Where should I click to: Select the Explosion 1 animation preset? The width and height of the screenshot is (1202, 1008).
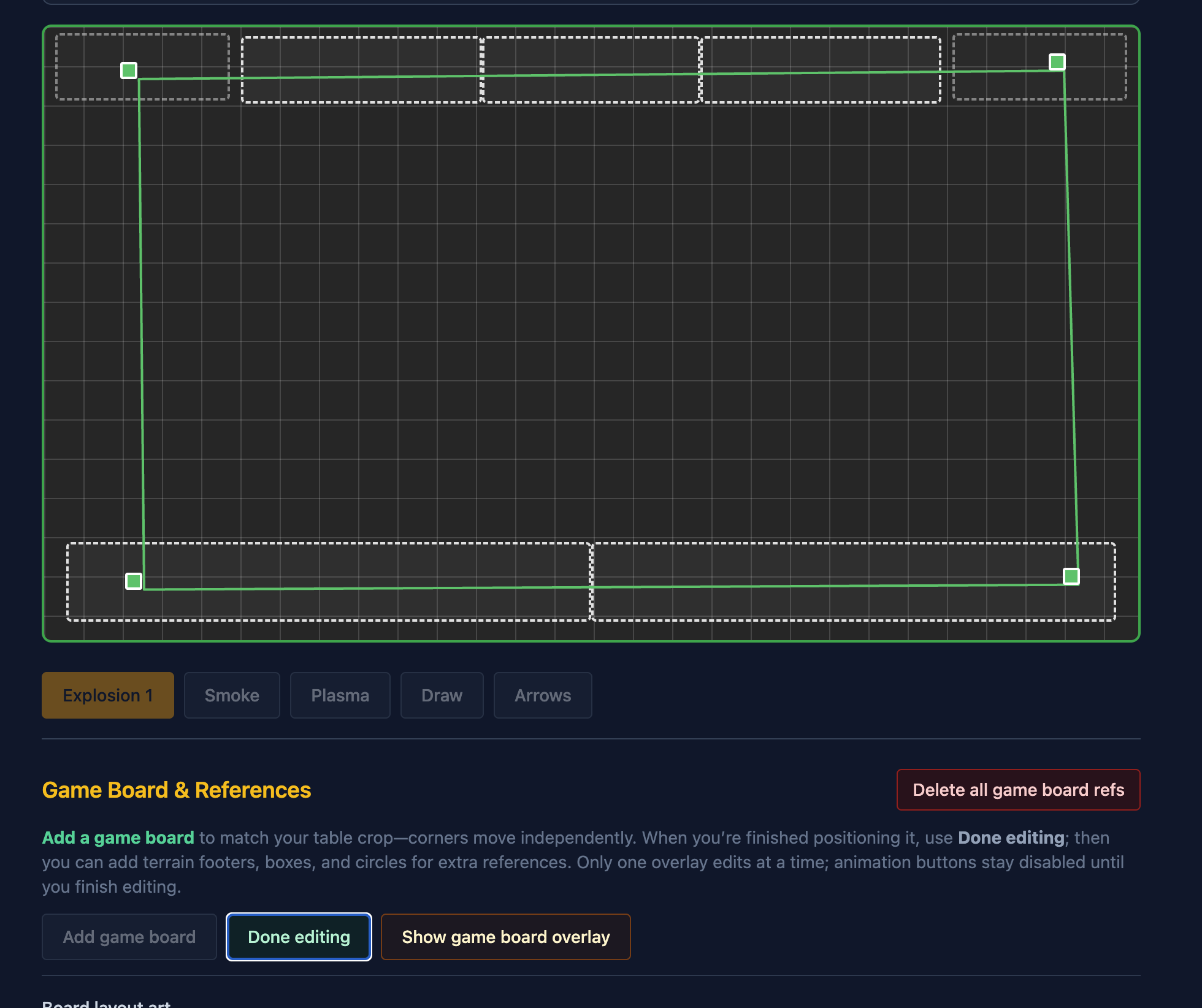(x=107, y=695)
